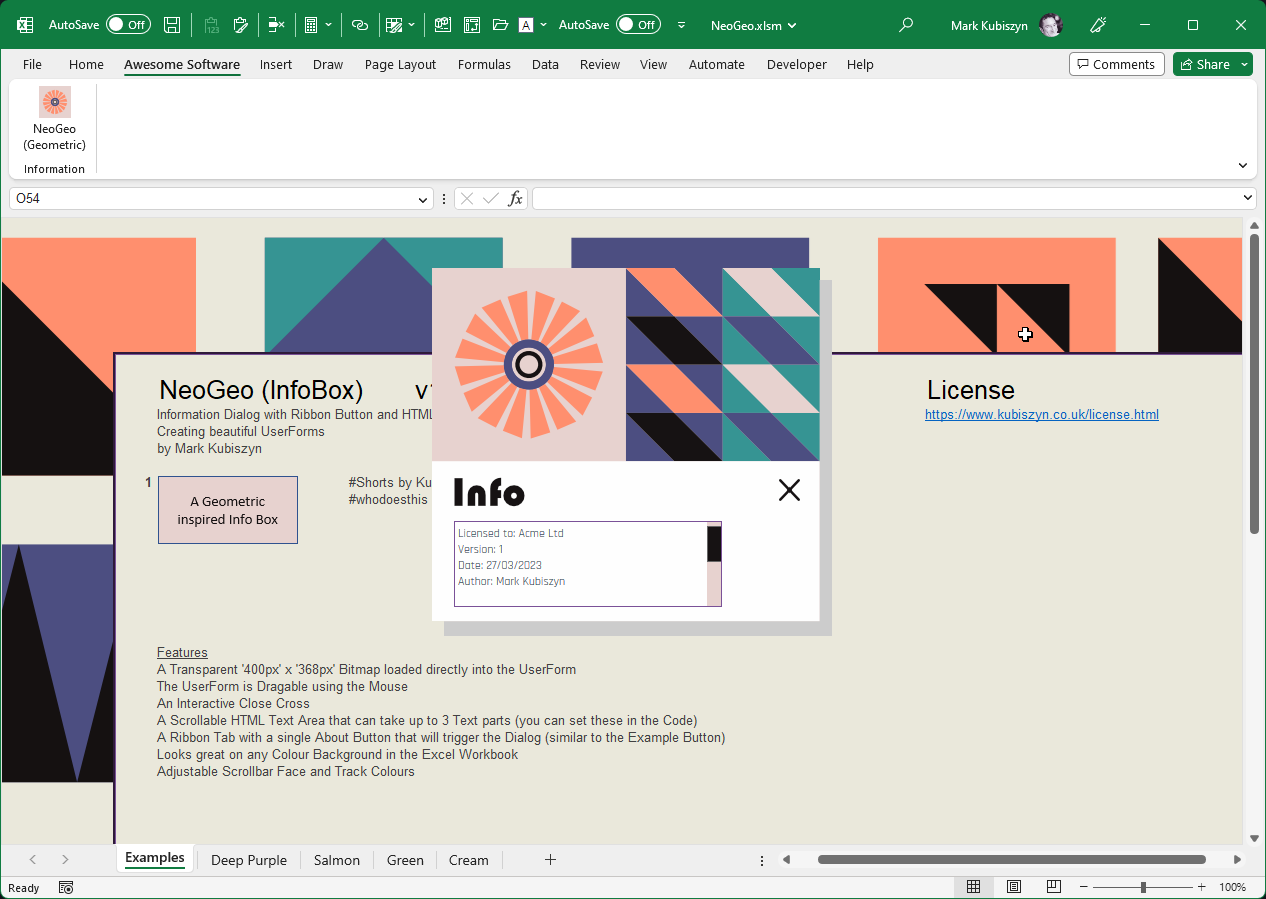The height and width of the screenshot is (899, 1266).
Task: Open the Formulas ribbon tab
Action: [484, 64]
